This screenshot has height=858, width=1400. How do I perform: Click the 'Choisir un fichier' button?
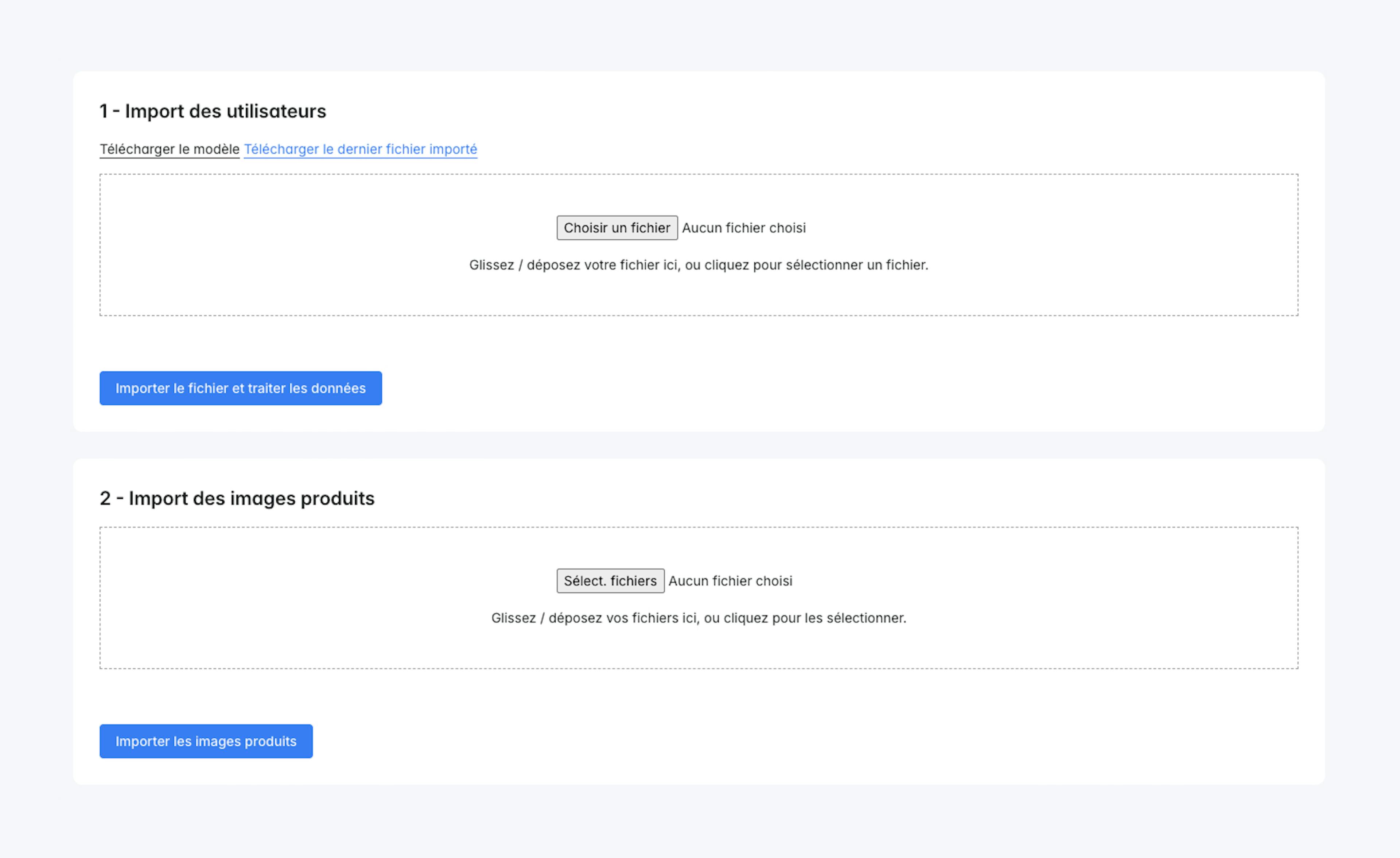pyautogui.click(x=617, y=227)
